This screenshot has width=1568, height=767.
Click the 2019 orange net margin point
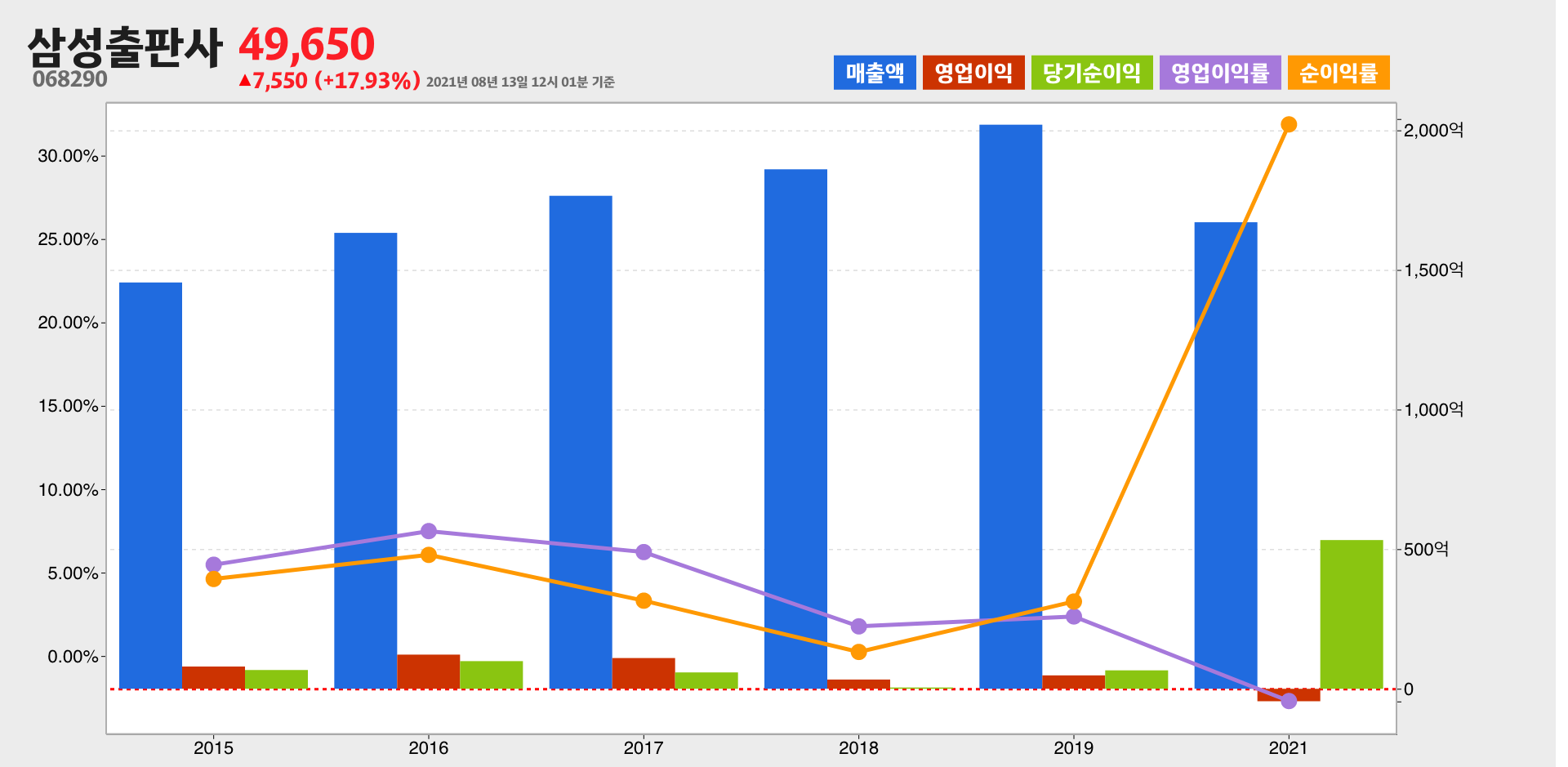point(1074,602)
